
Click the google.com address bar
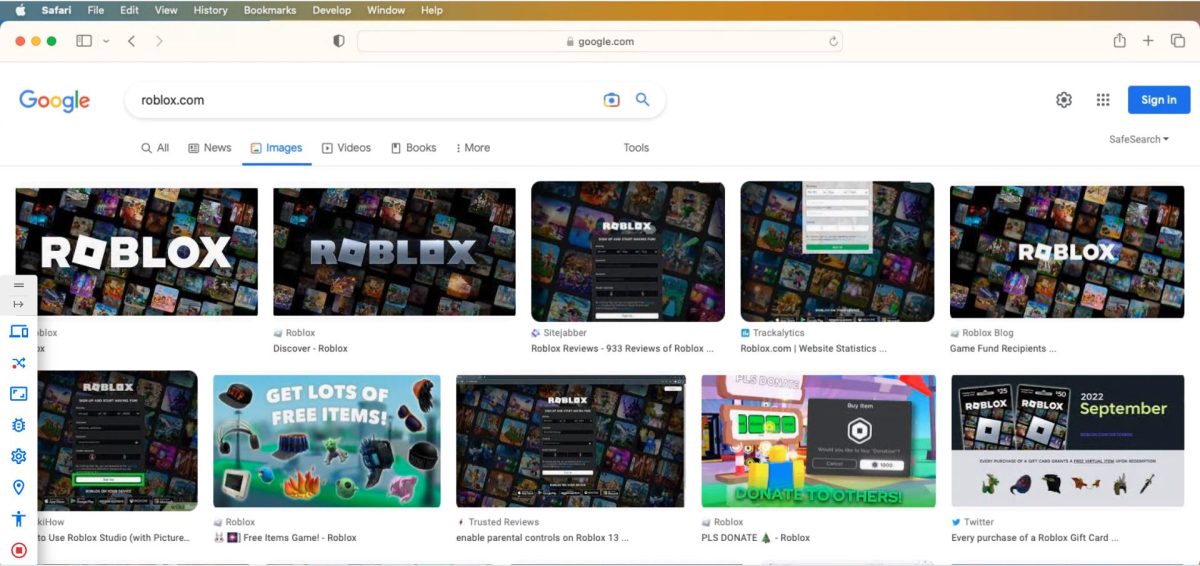[599, 41]
